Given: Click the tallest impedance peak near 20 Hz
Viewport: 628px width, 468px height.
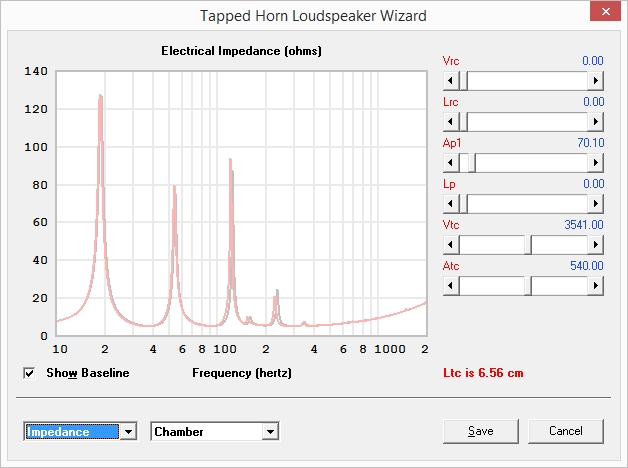Looking at the screenshot, I should click(100, 96).
